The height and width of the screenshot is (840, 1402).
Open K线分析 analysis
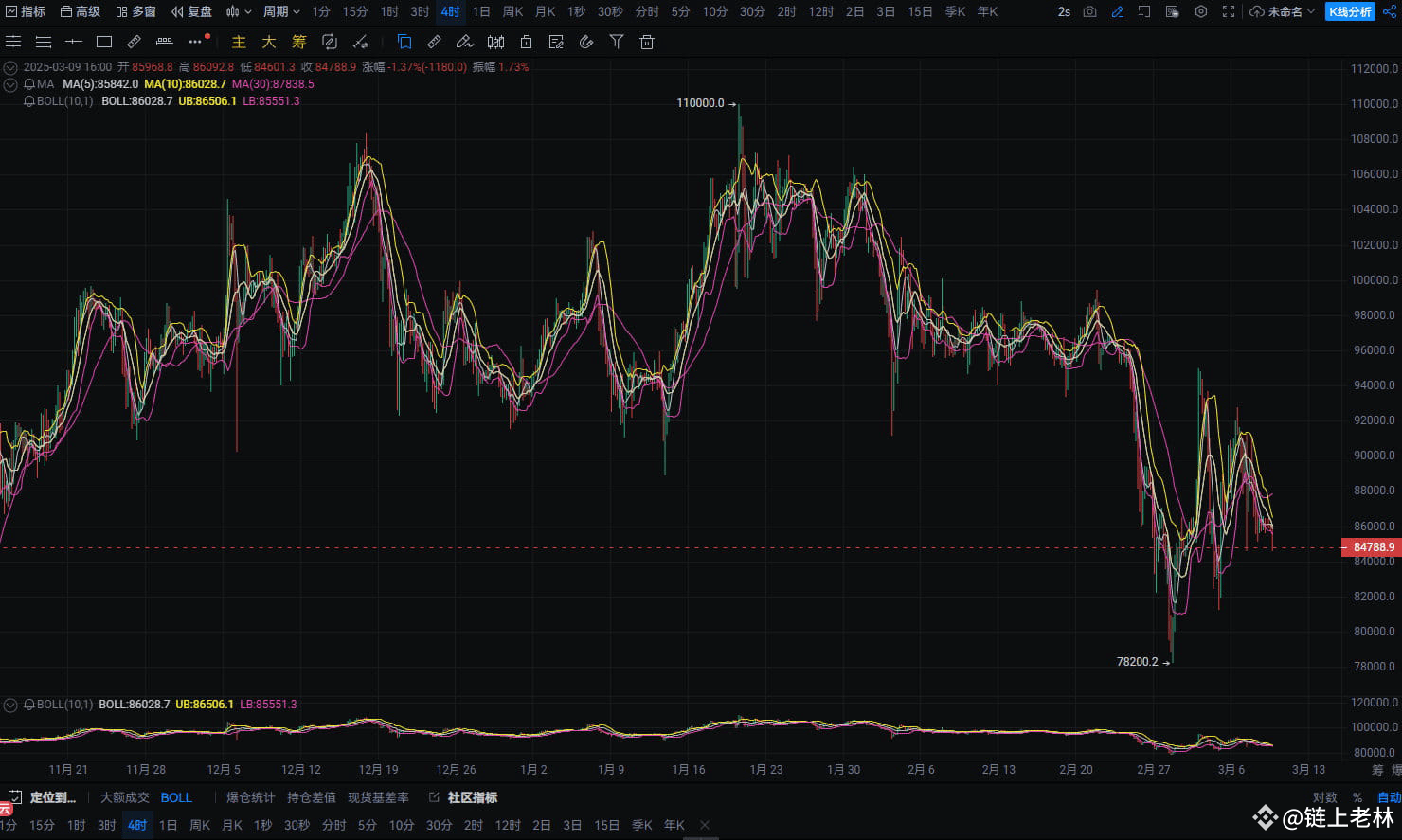1350,11
